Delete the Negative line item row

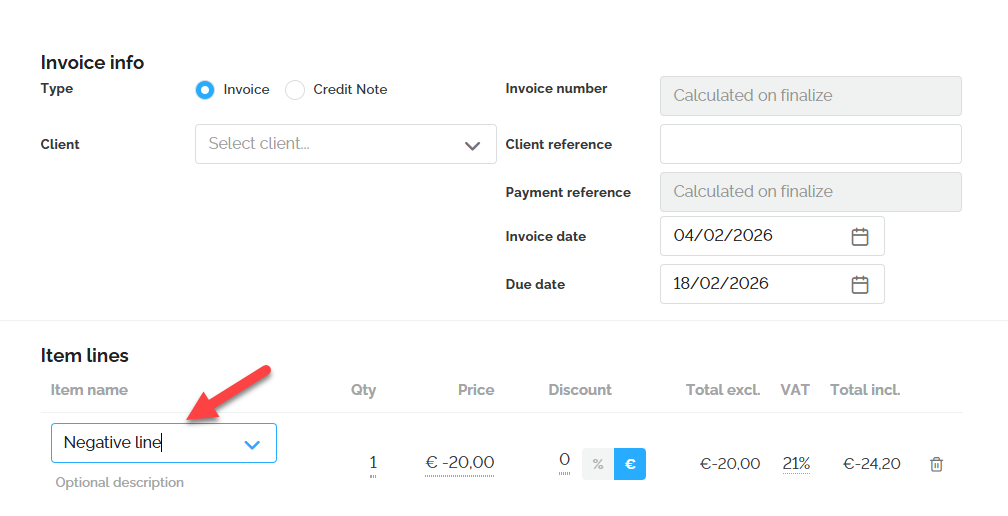[x=936, y=464]
